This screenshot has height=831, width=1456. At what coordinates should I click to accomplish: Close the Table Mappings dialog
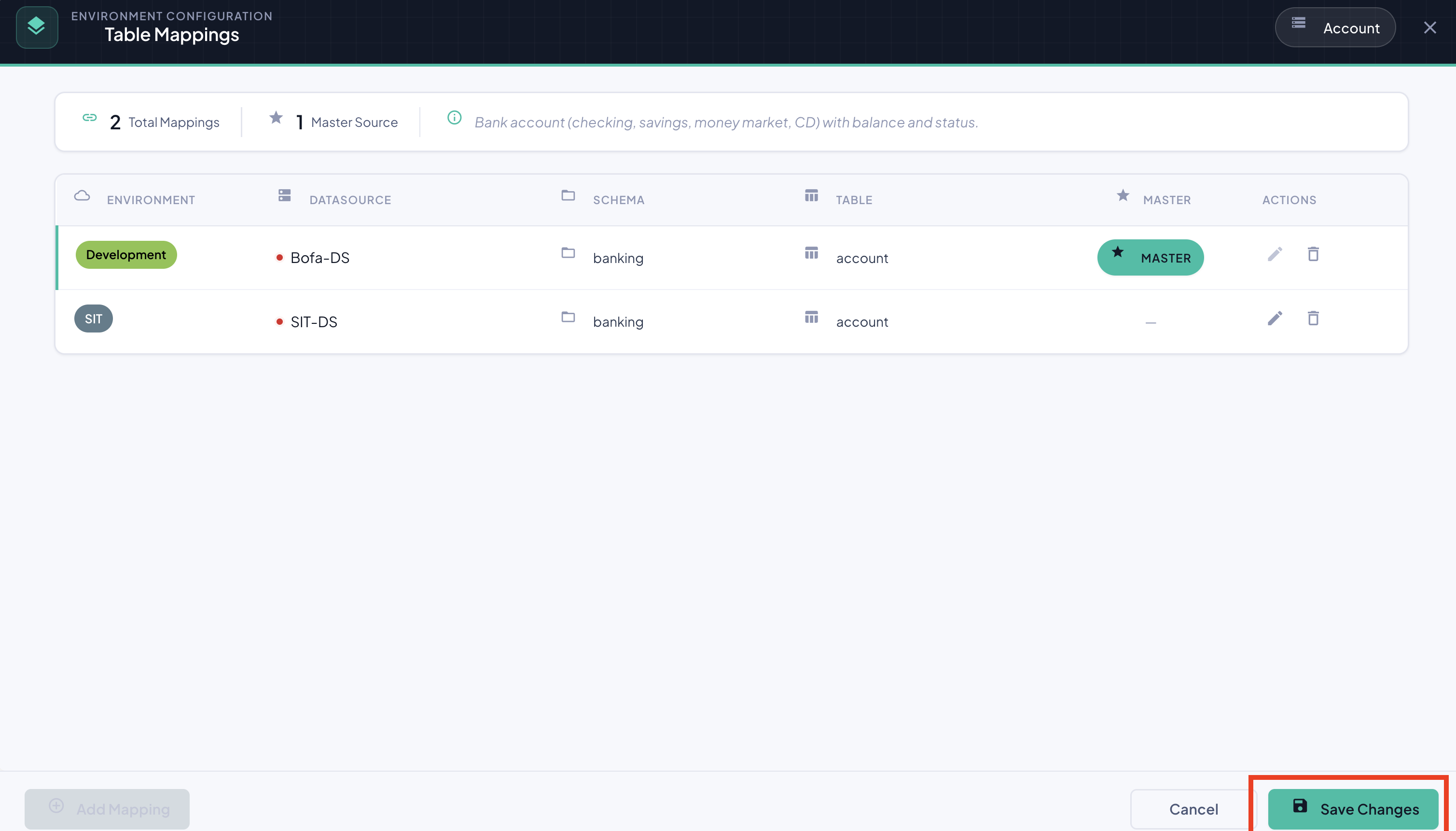(x=1430, y=28)
